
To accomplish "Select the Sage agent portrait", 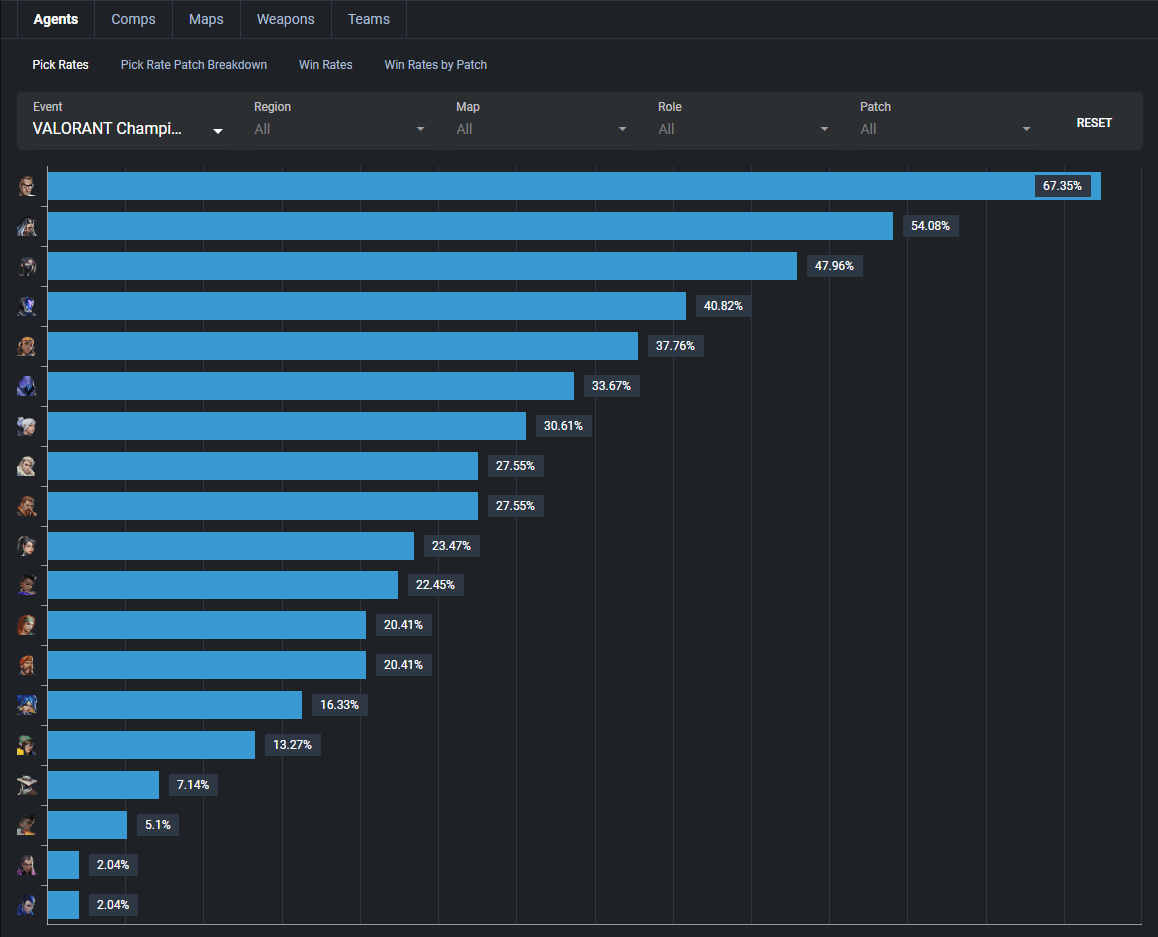I will [x=27, y=546].
